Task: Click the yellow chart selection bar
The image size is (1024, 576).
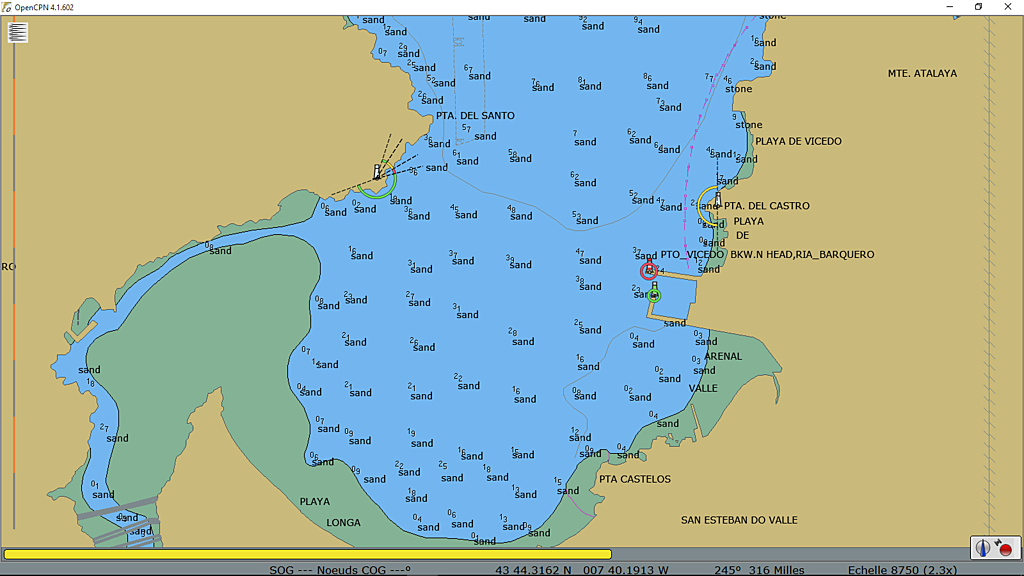Action: click(307, 554)
